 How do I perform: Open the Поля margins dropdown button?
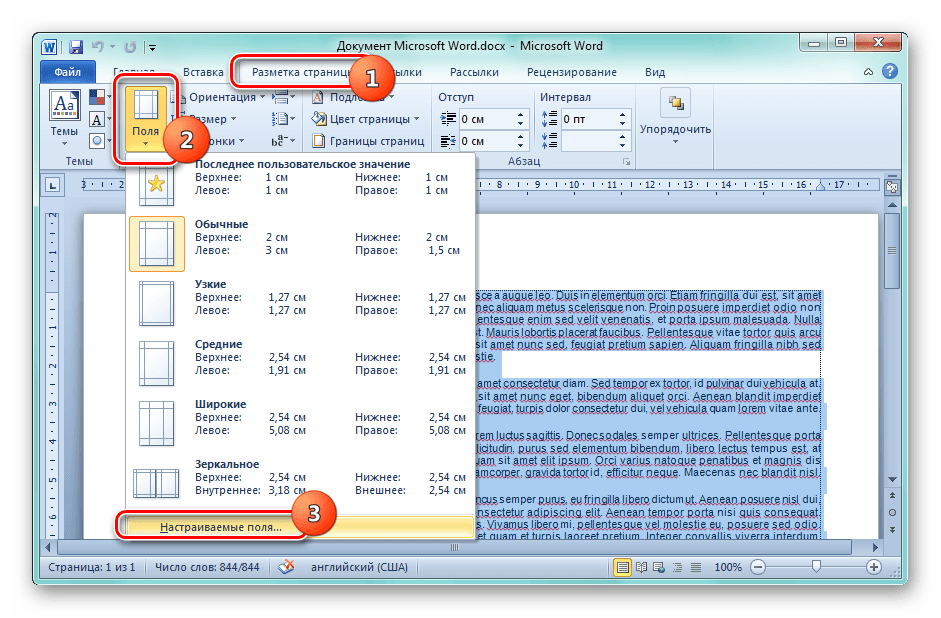point(146,120)
